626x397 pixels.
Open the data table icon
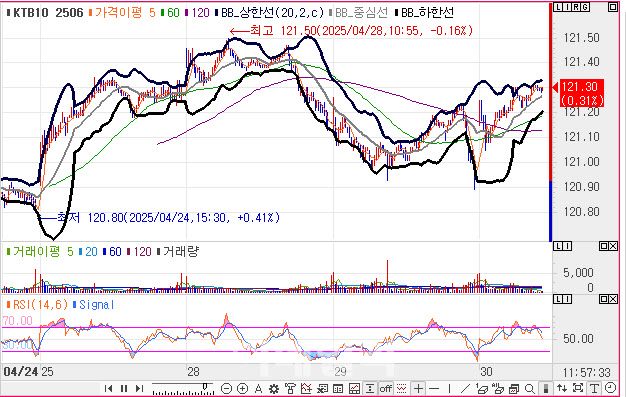[x=338, y=388]
